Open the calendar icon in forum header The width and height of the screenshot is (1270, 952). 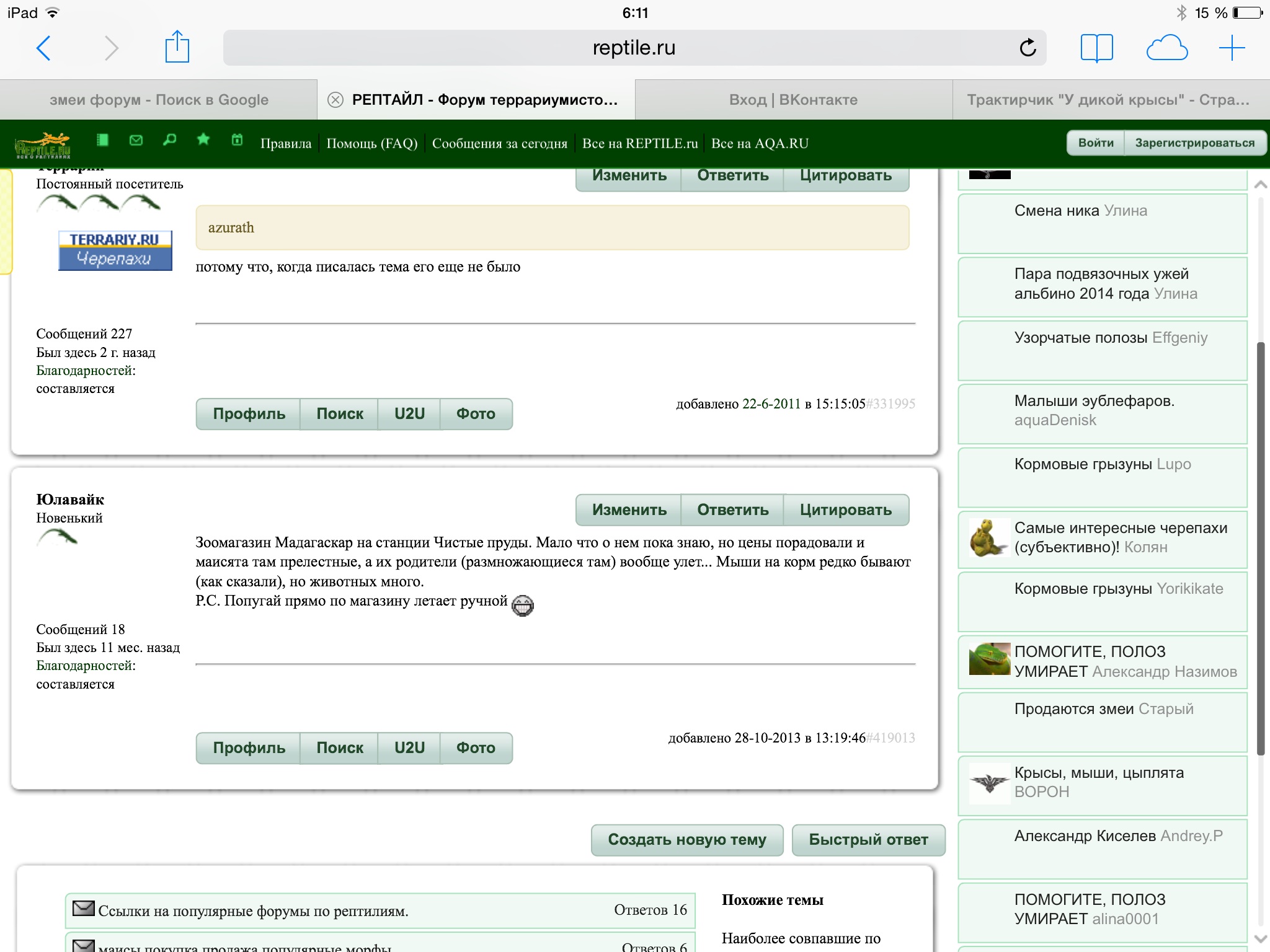[x=237, y=140]
